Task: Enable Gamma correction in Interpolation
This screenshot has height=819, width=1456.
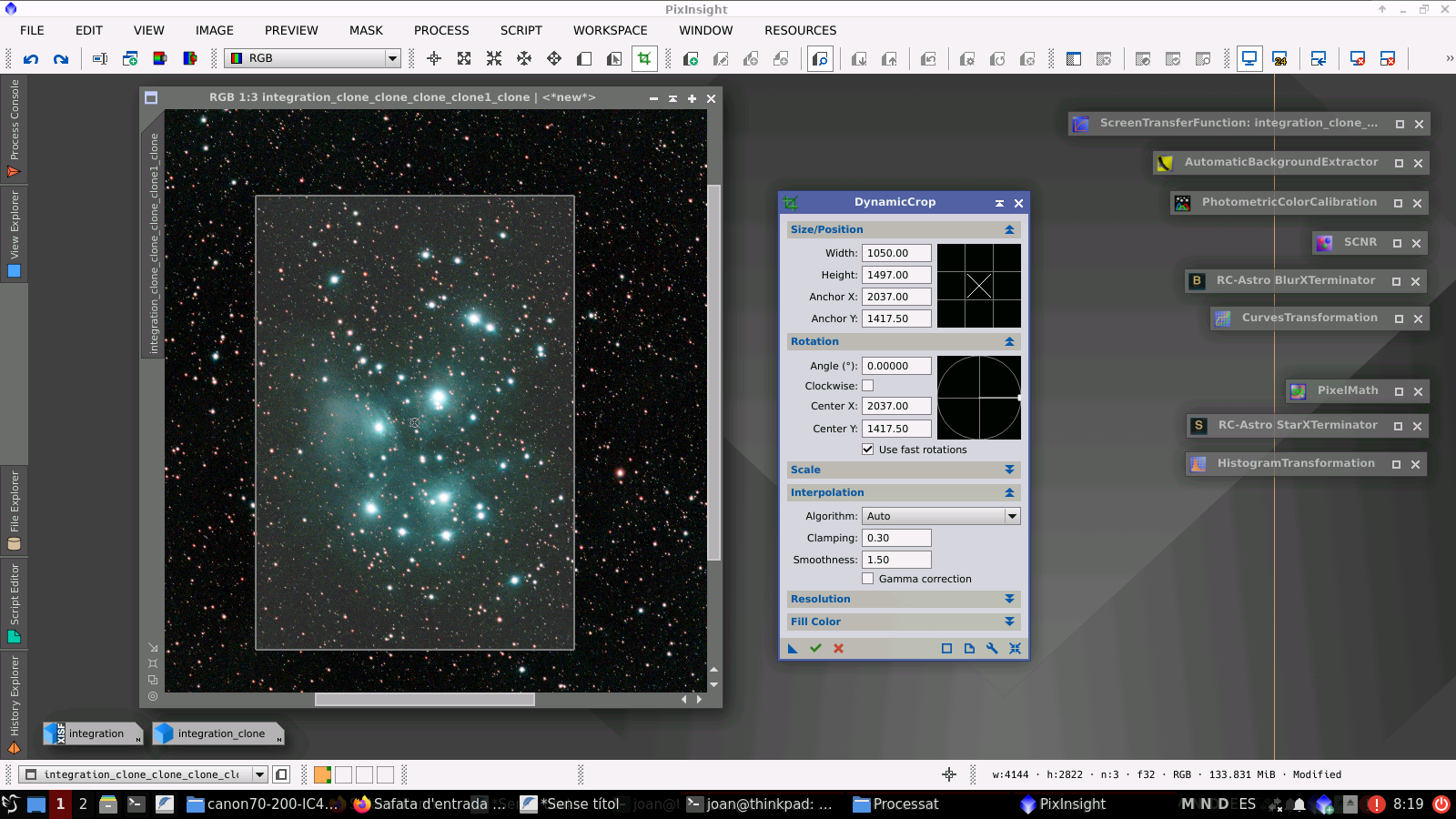Action: [867, 578]
